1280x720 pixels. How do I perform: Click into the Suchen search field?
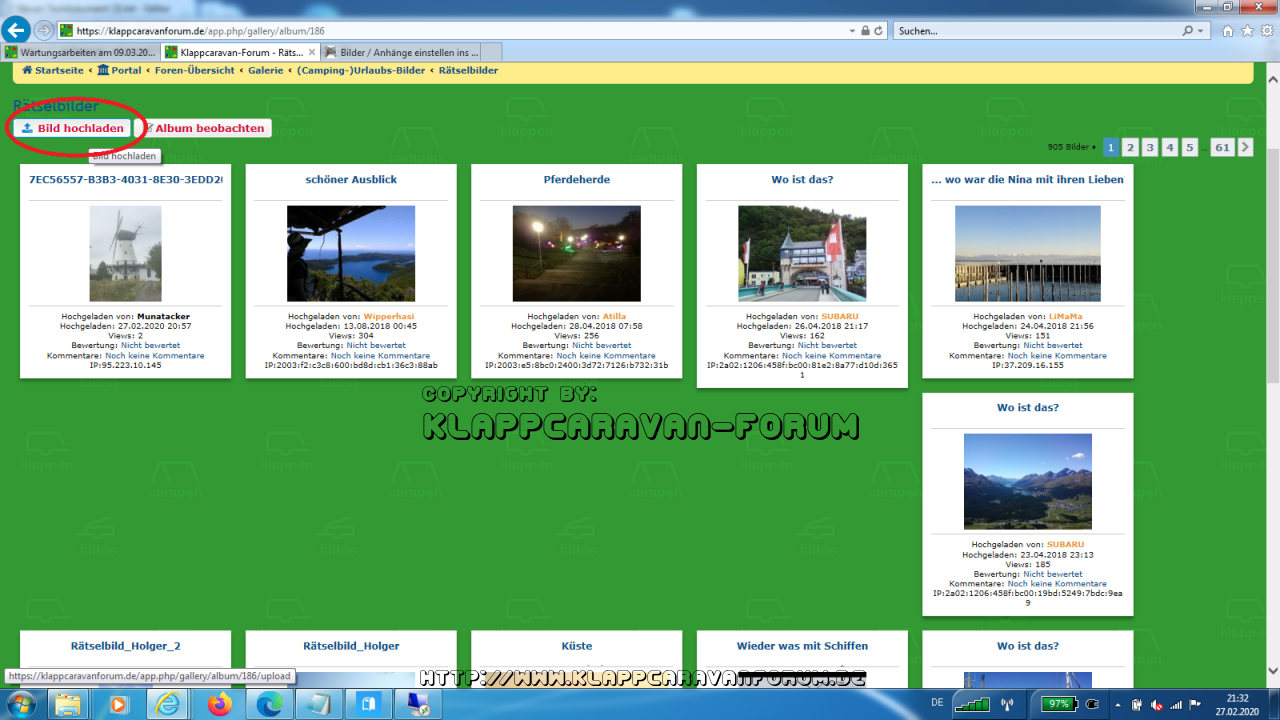(1035, 31)
